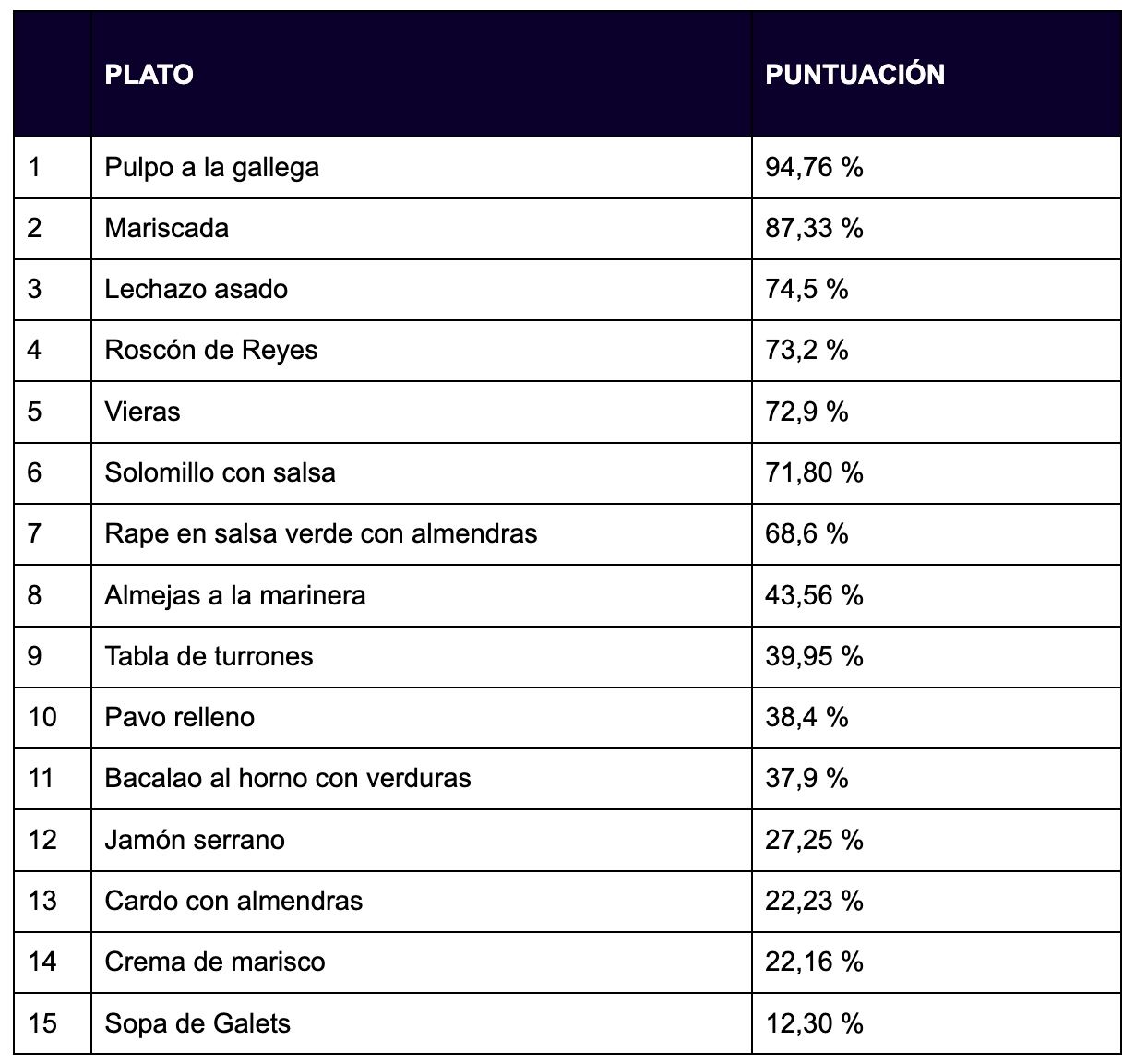Select the Sopa de Galets cell
This screenshot has height=1064, width=1135.
pyautogui.click(x=197, y=1023)
